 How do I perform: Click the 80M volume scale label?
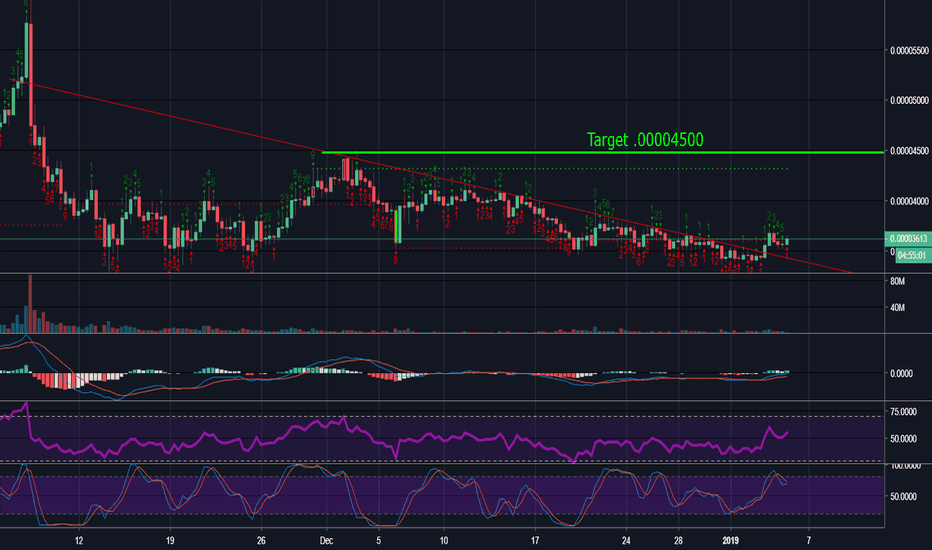click(898, 281)
